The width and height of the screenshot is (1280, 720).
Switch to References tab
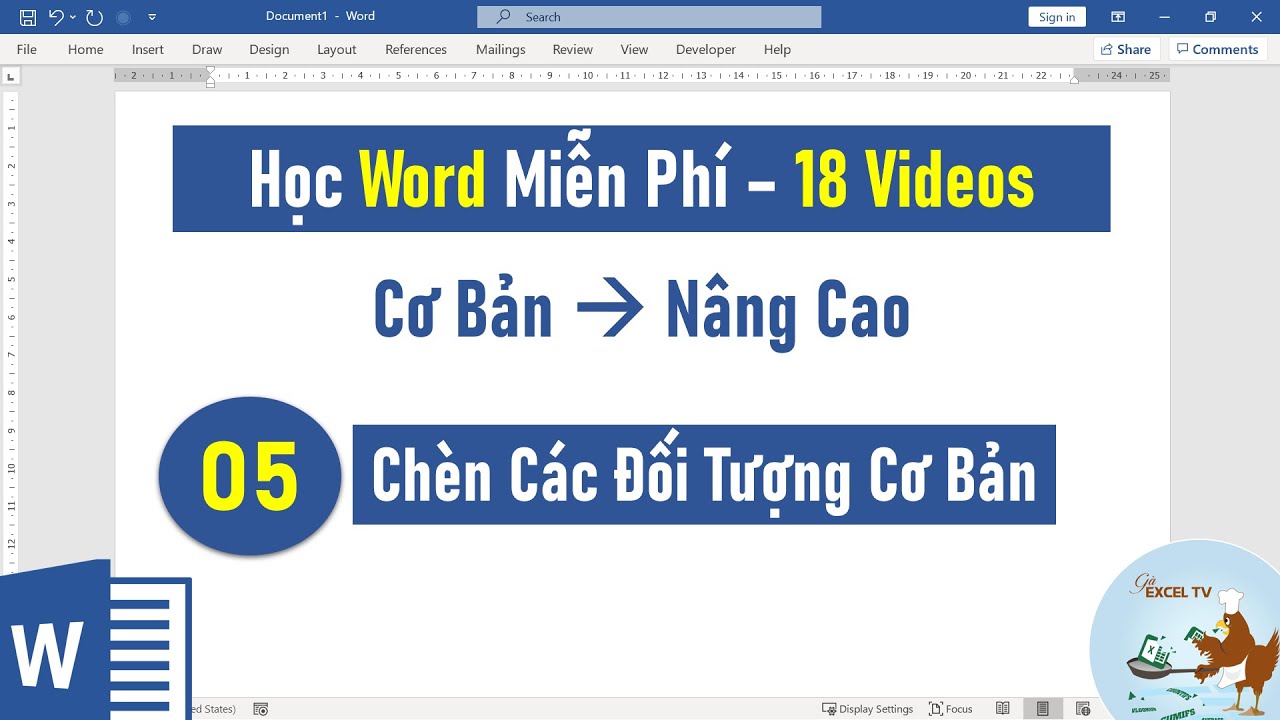coord(416,49)
